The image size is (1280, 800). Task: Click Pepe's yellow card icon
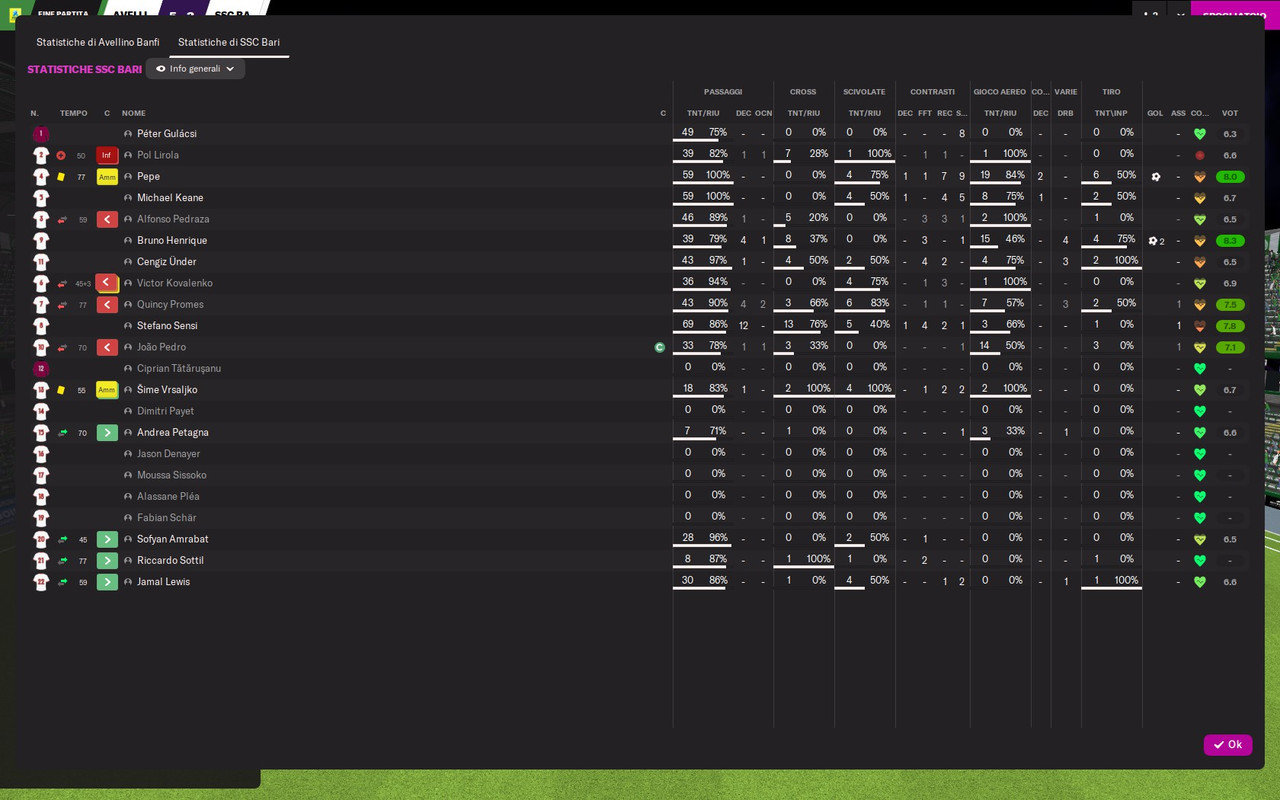click(61, 177)
